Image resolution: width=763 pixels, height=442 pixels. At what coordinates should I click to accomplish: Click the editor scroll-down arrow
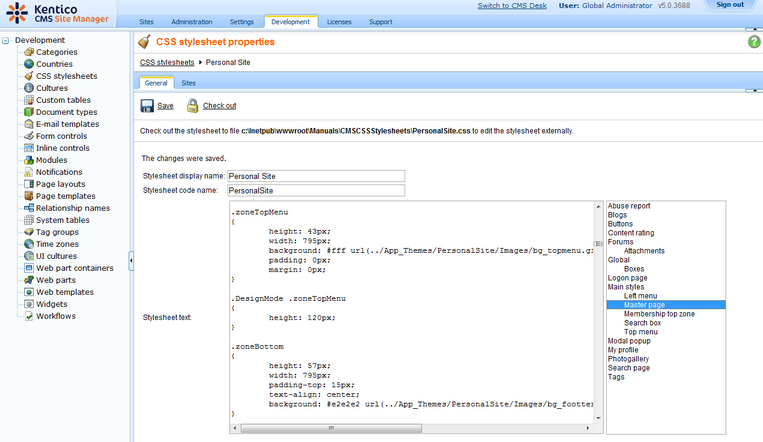coord(599,418)
